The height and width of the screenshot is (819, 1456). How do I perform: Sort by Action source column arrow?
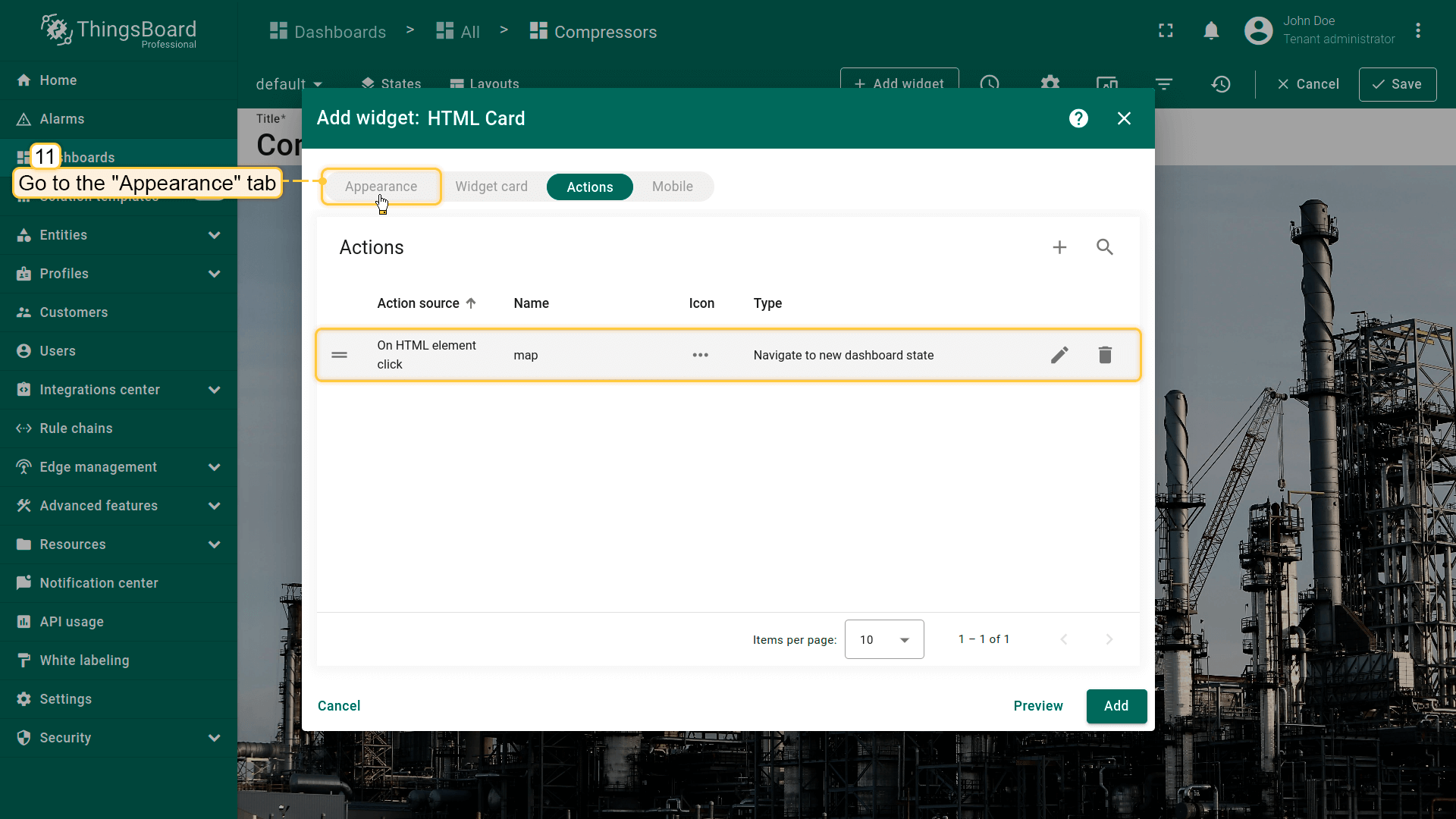coord(471,303)
